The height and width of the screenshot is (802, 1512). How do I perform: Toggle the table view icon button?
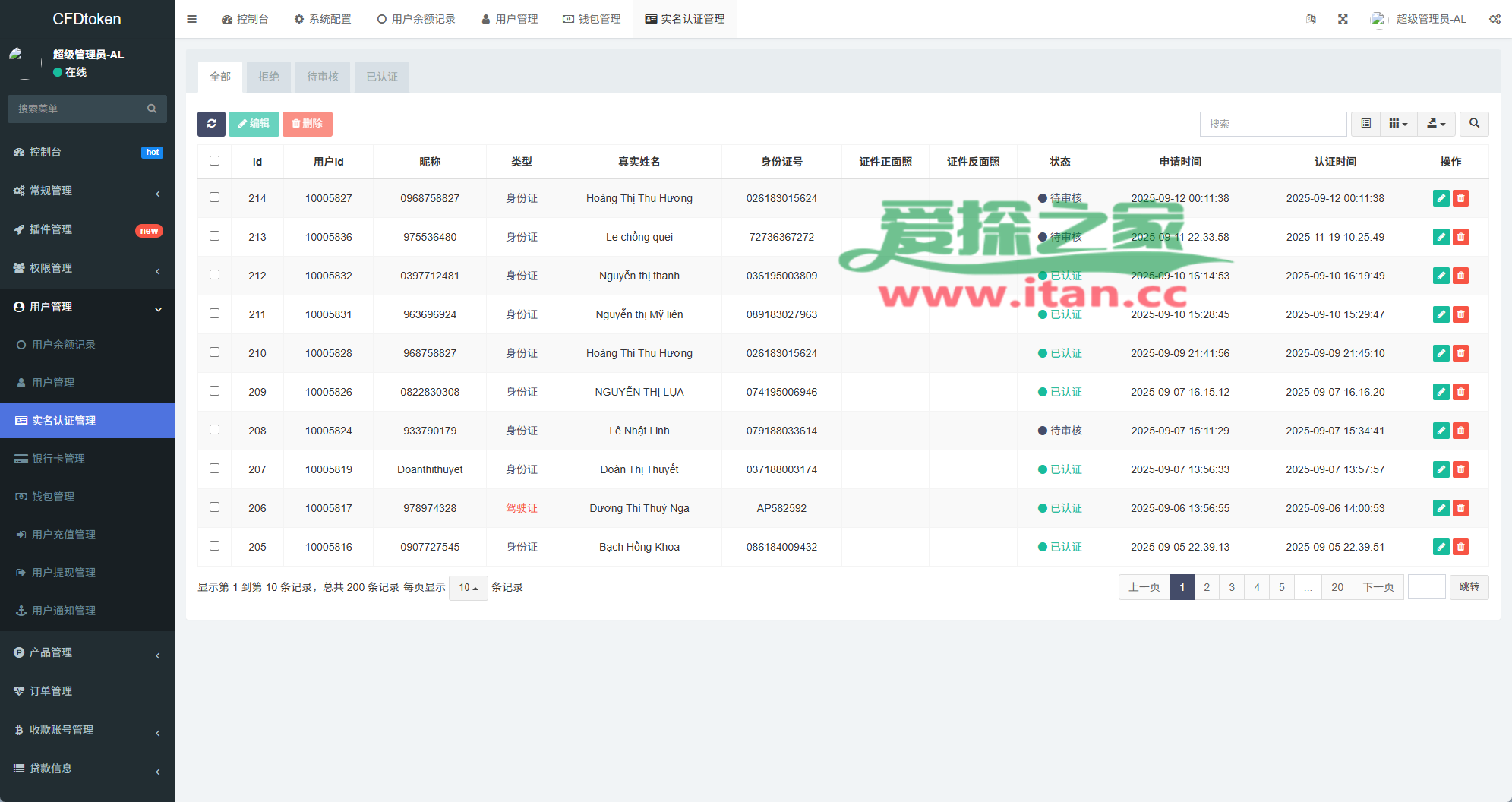click(1365, 124)
